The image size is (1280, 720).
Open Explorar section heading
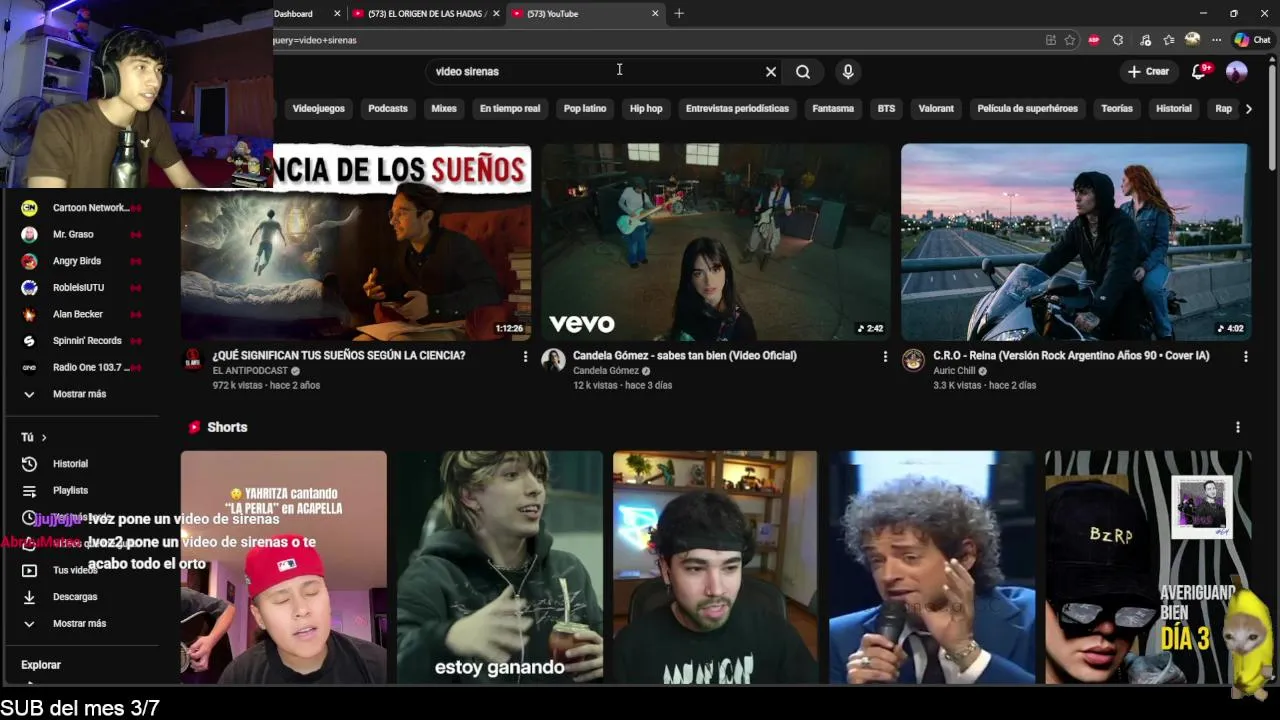tap(41, 665)
